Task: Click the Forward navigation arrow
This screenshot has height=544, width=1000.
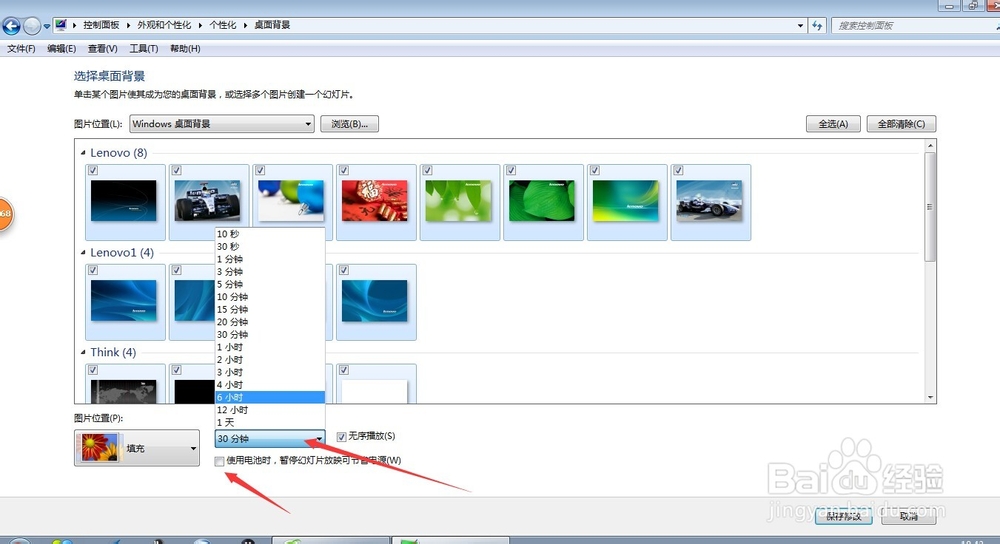Action: (x=31, y=26)
